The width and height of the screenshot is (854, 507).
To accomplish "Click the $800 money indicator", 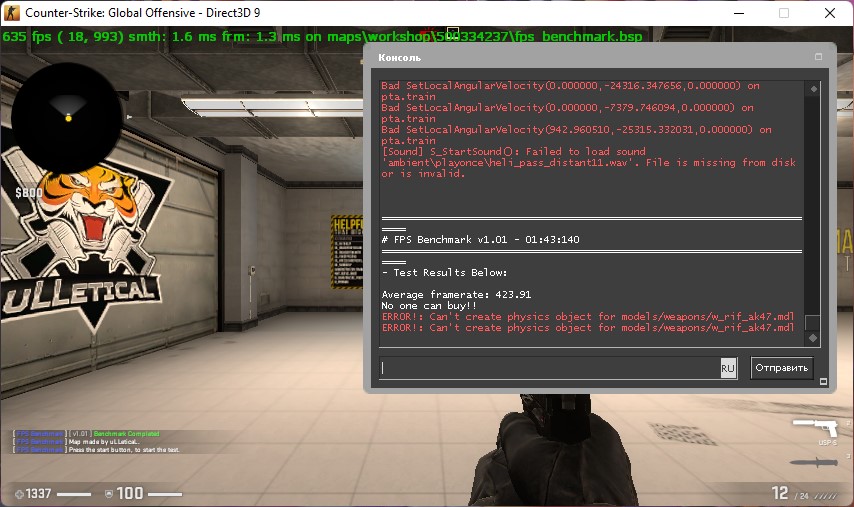I will point(29,193).
